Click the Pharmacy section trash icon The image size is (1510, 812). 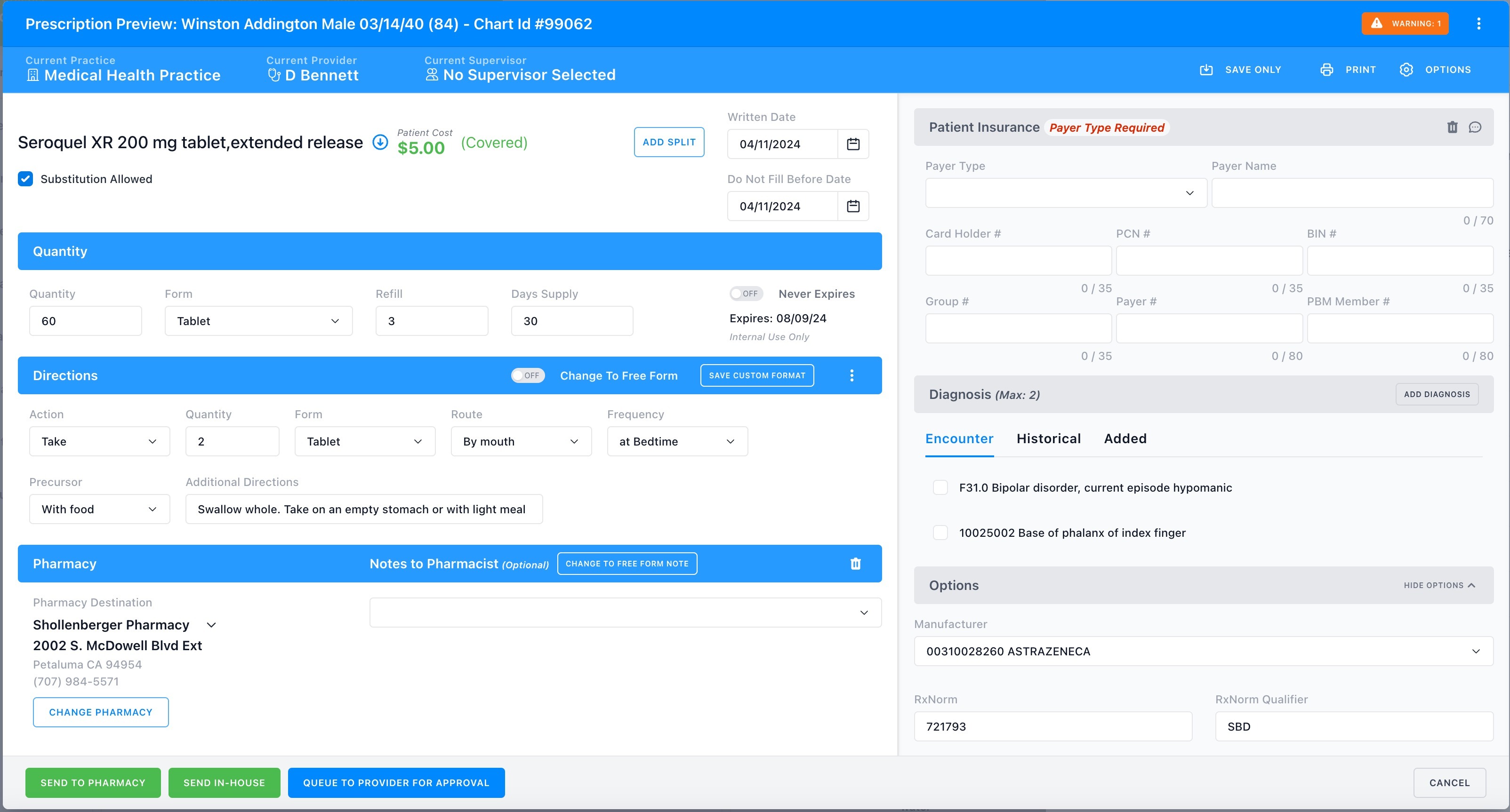tap(855, 564)
